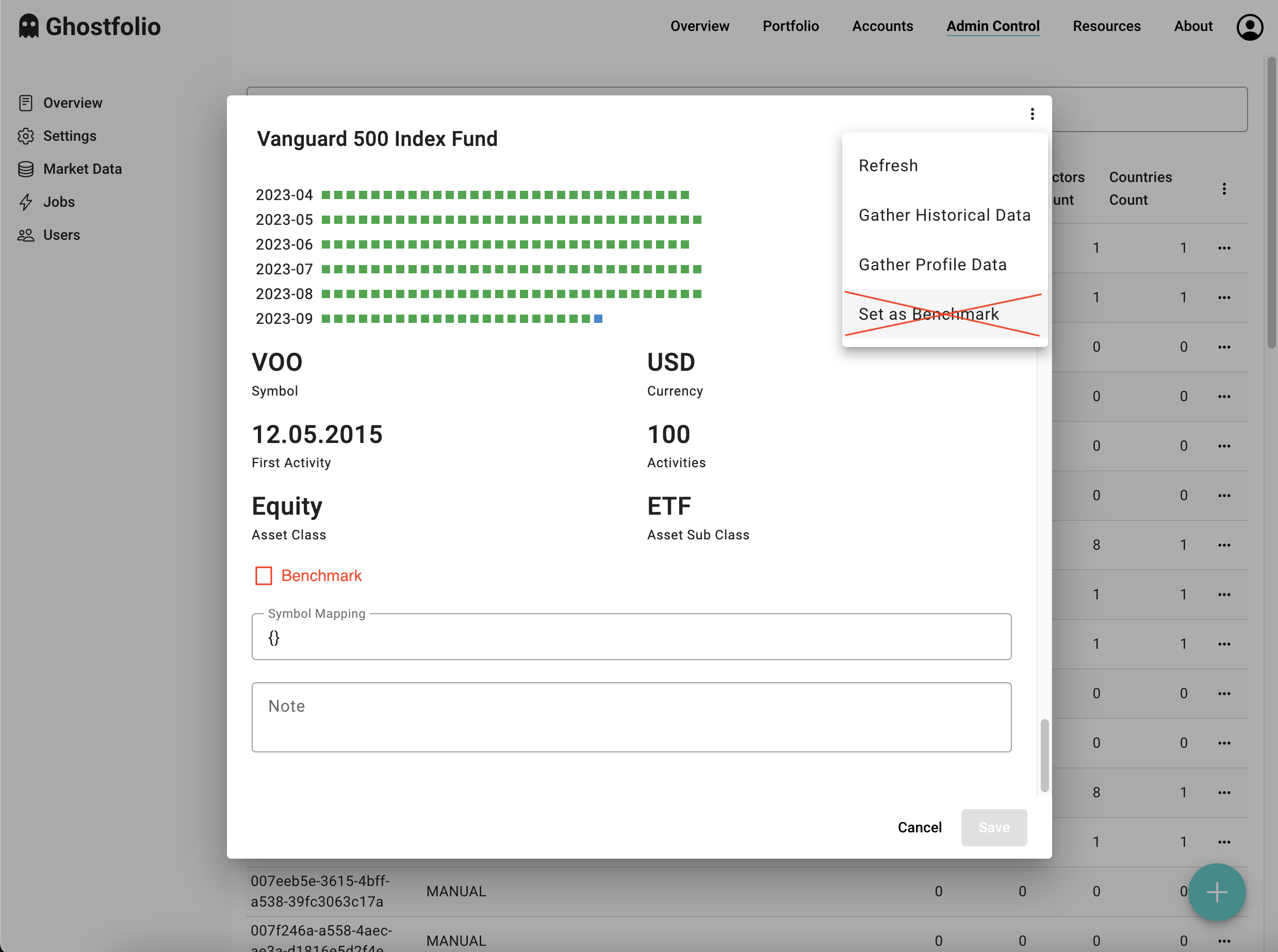Open Jobs using the lightning icon
Viewport: 1278px width, 952px height.
coord(25,202)
